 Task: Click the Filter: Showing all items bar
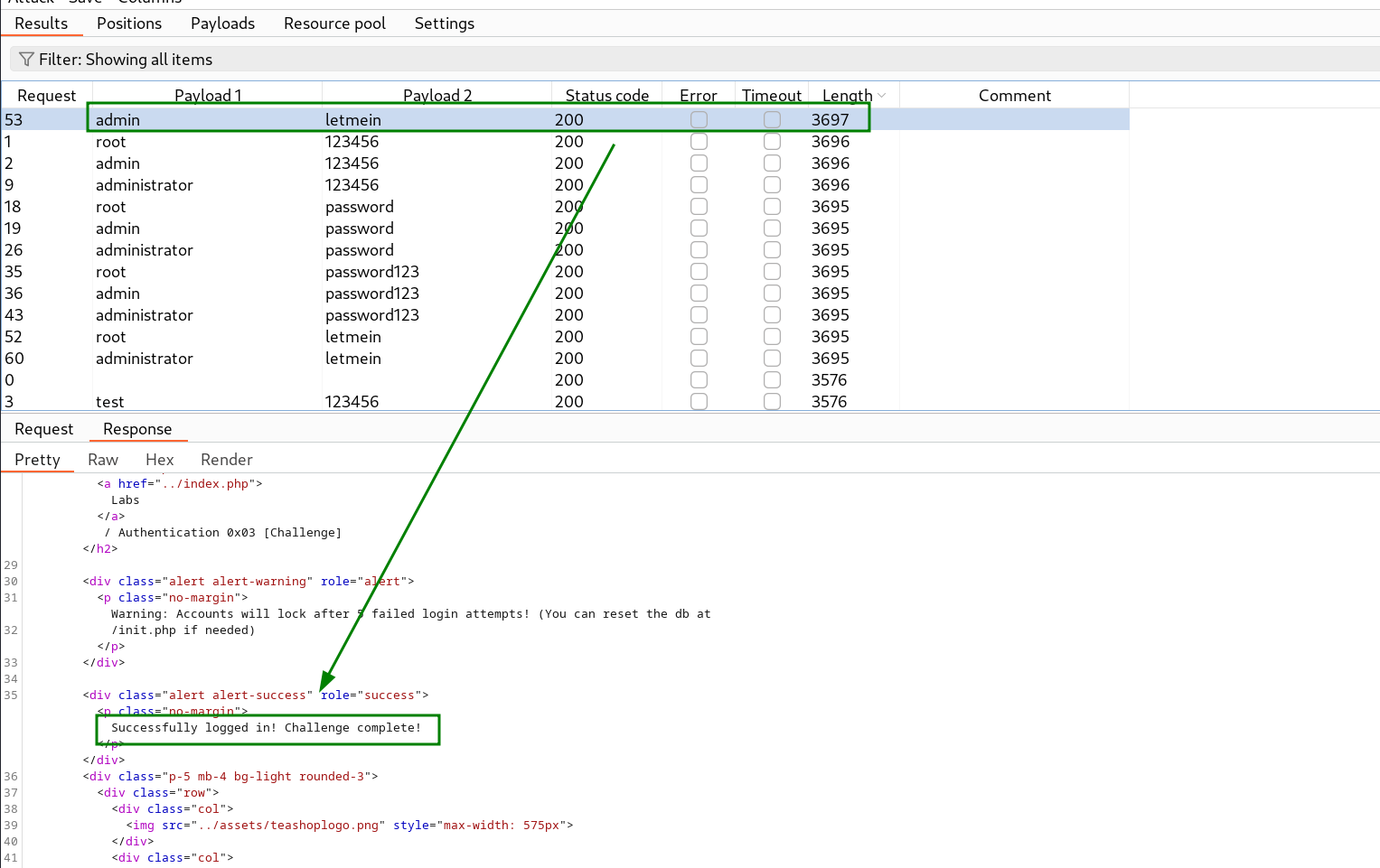[x=694, y=60]
